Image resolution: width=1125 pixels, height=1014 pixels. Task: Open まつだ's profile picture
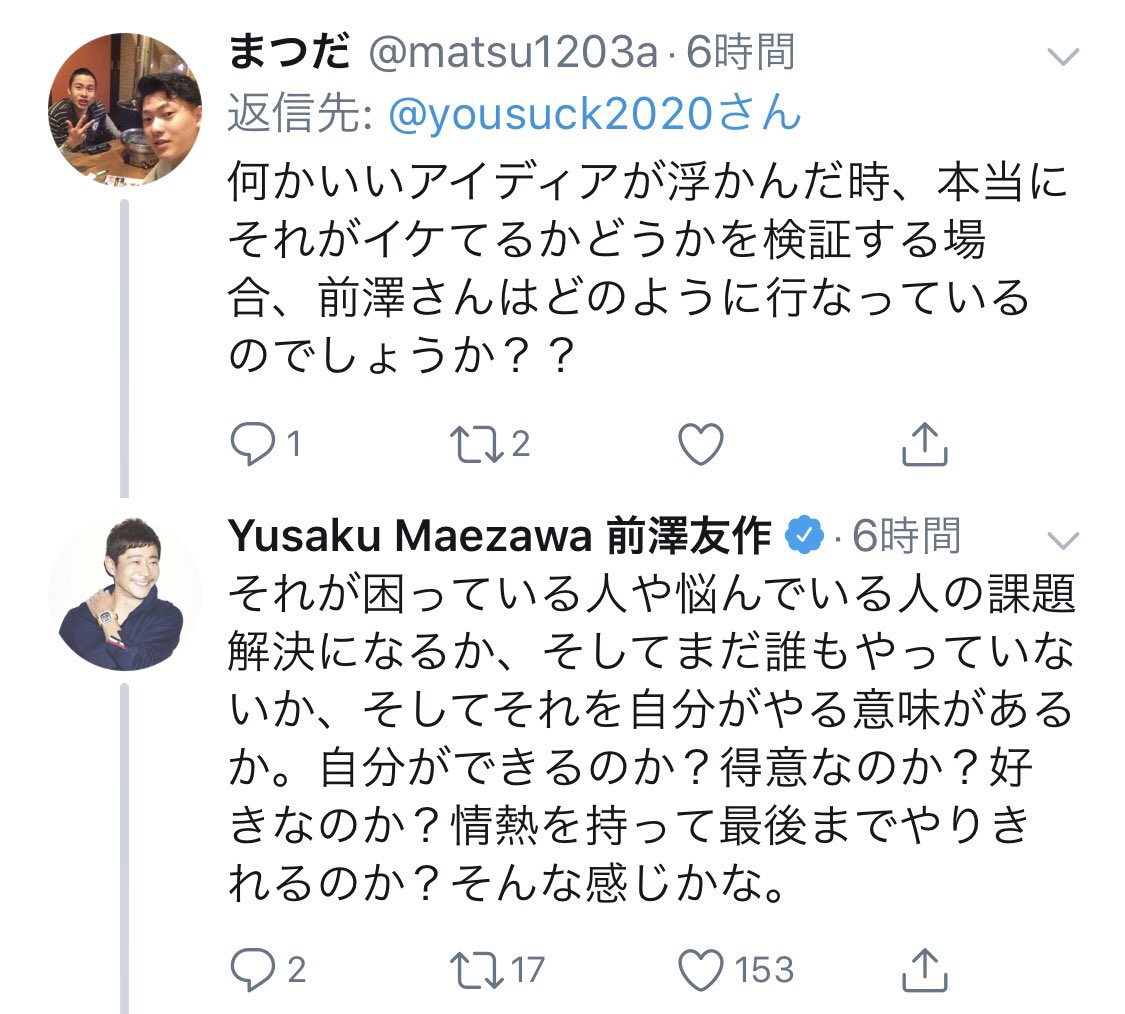tap(124, 110)
